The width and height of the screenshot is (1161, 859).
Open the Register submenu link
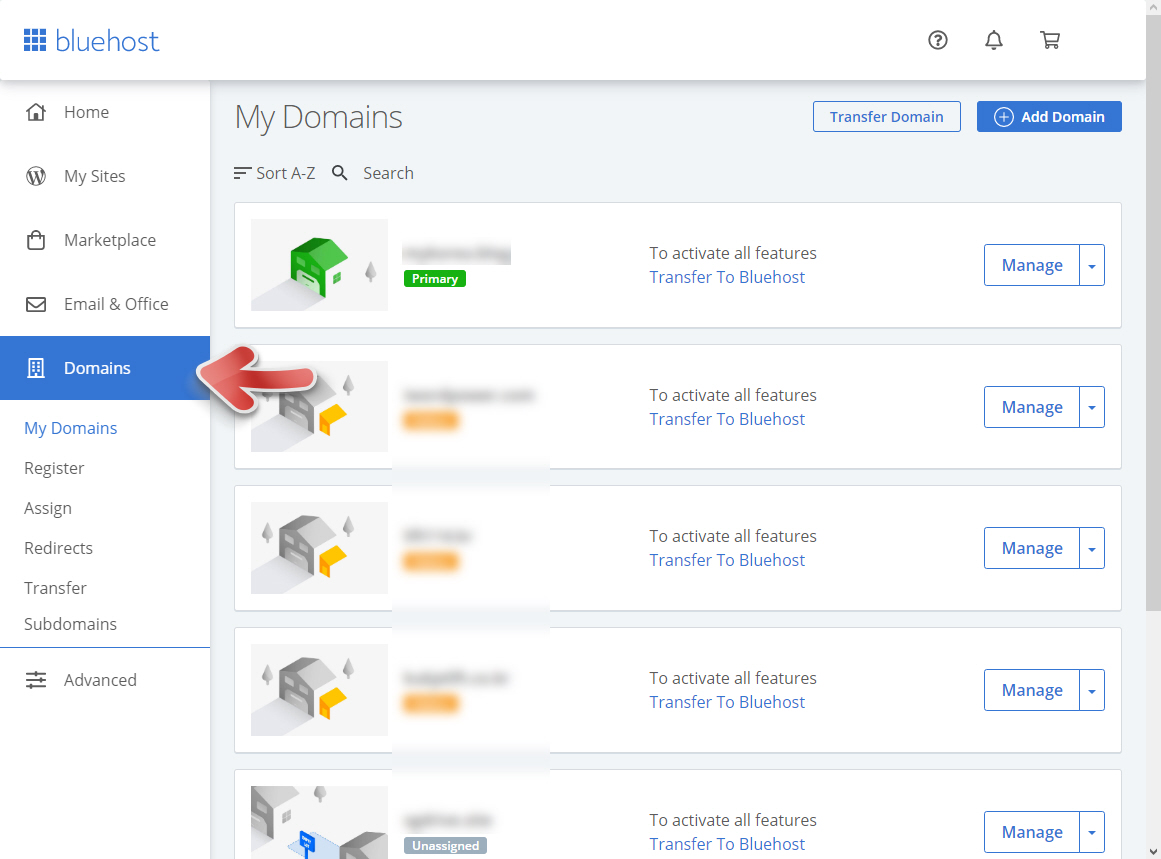point(54,468)
